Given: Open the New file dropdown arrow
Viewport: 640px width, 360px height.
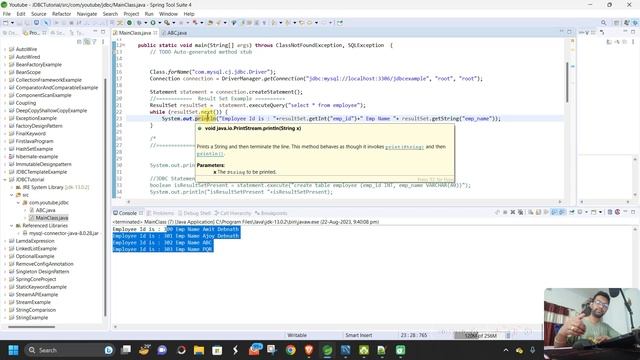Looking at the screenshot, I should [12, 23].
